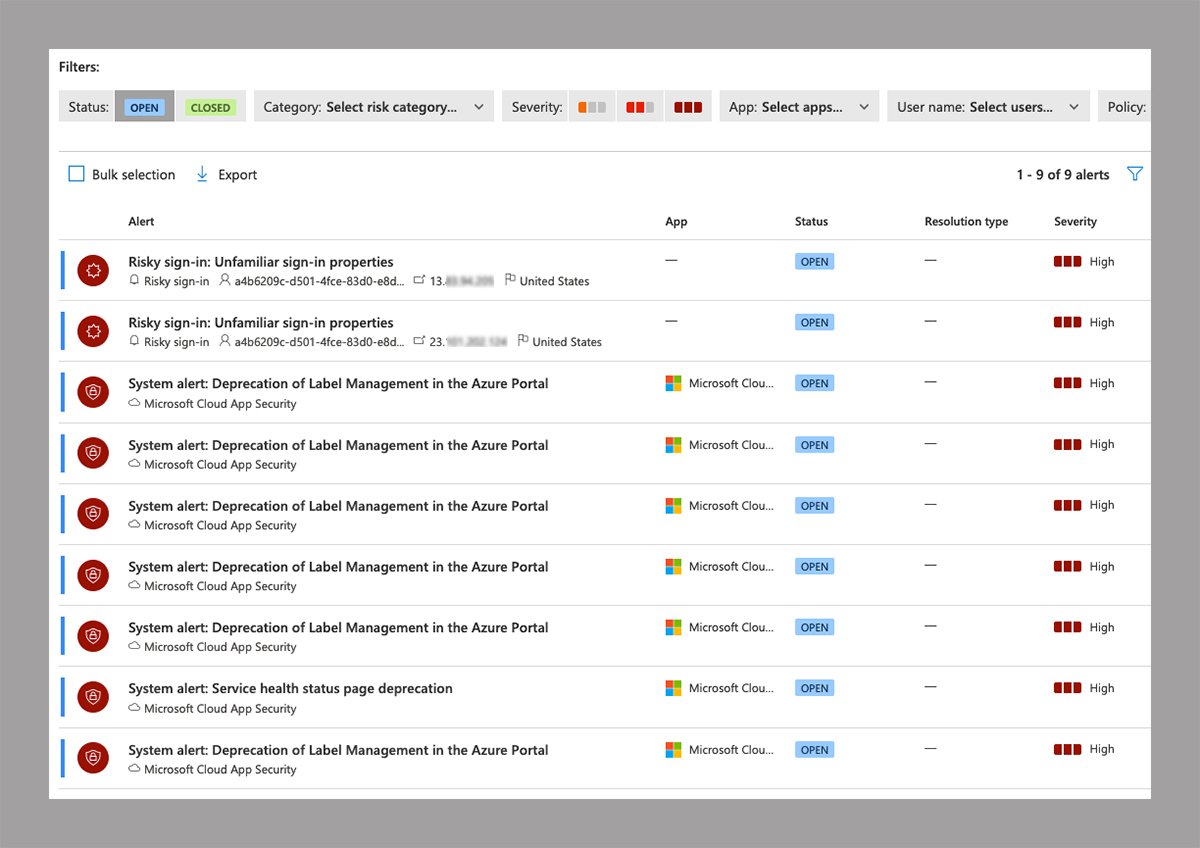Click the United States flag icon on first alert
The height and width of the screenshot is (848, 1200).
[x=511, y=281]
